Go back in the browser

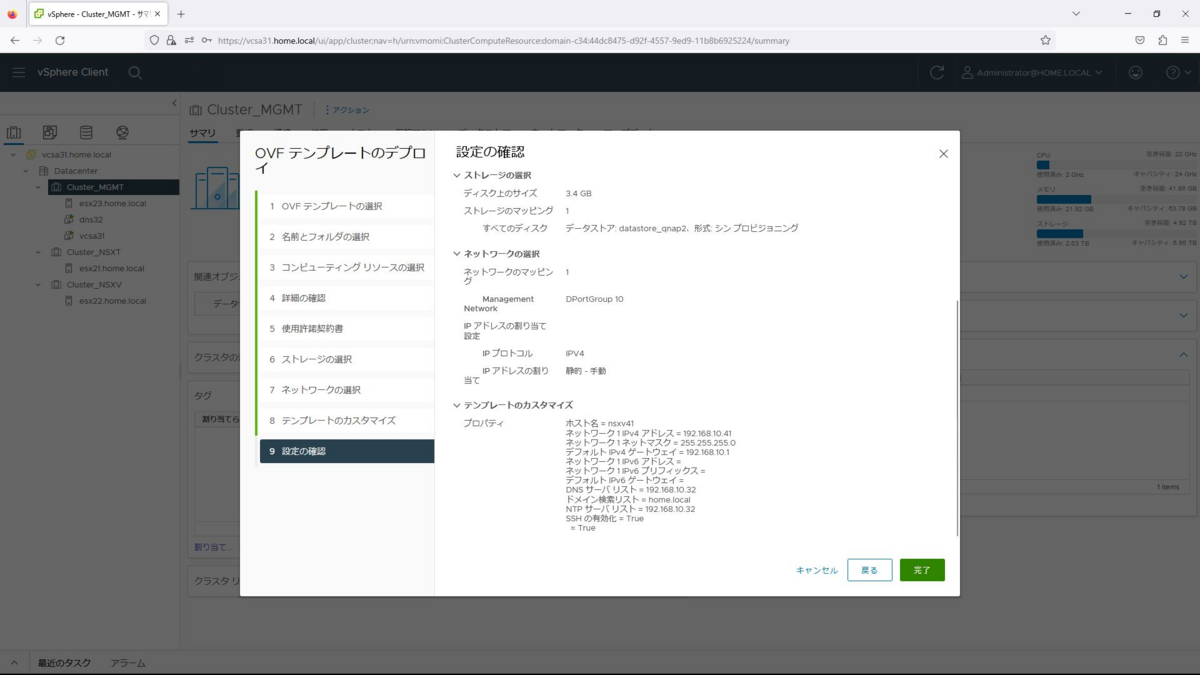[x=15, y=40]
